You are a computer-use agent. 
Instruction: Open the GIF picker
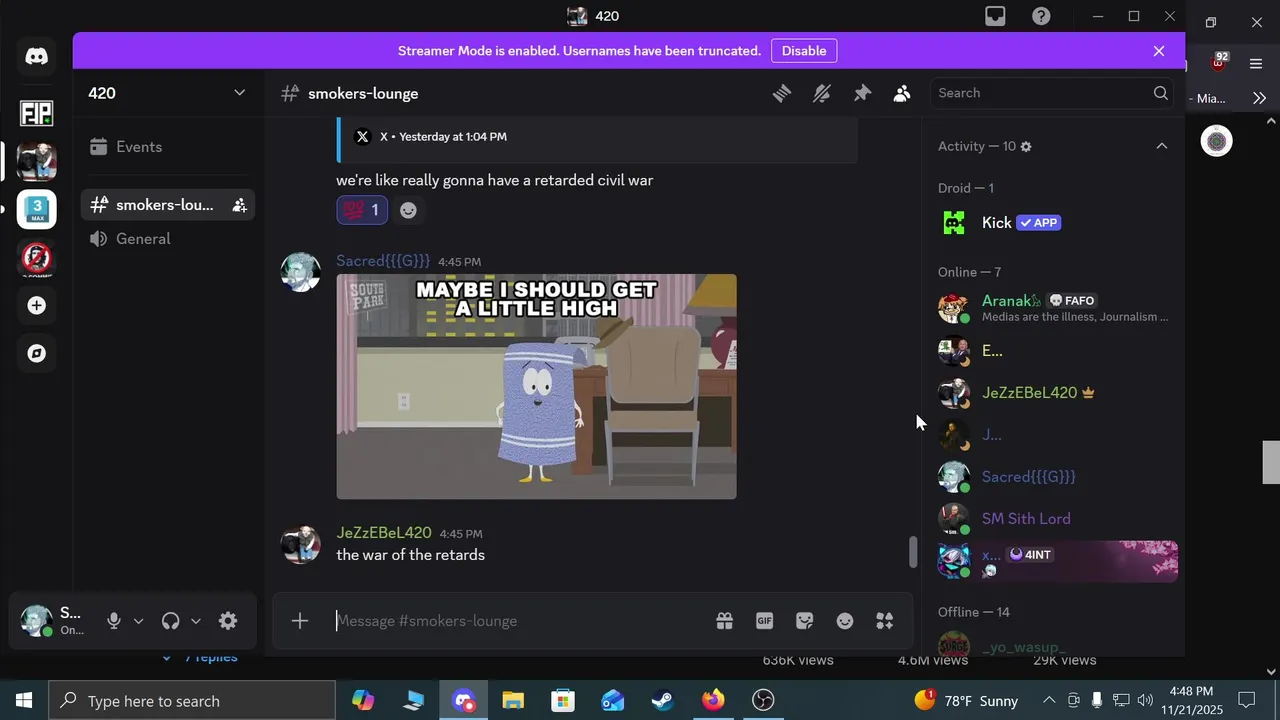pyautogui.click(x=765, y=621)
